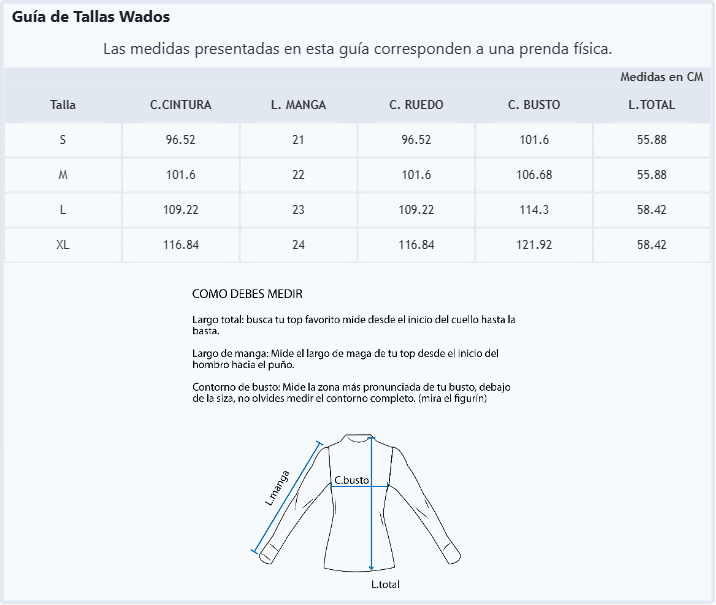Click the L.total label under the shirt
Screen dimensions: 716x605
[x=385, y=584]
